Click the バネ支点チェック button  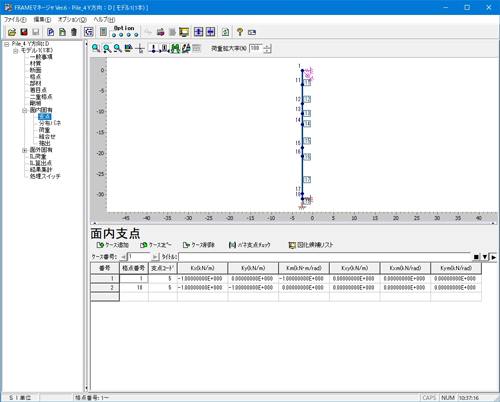tap(250, 245)
